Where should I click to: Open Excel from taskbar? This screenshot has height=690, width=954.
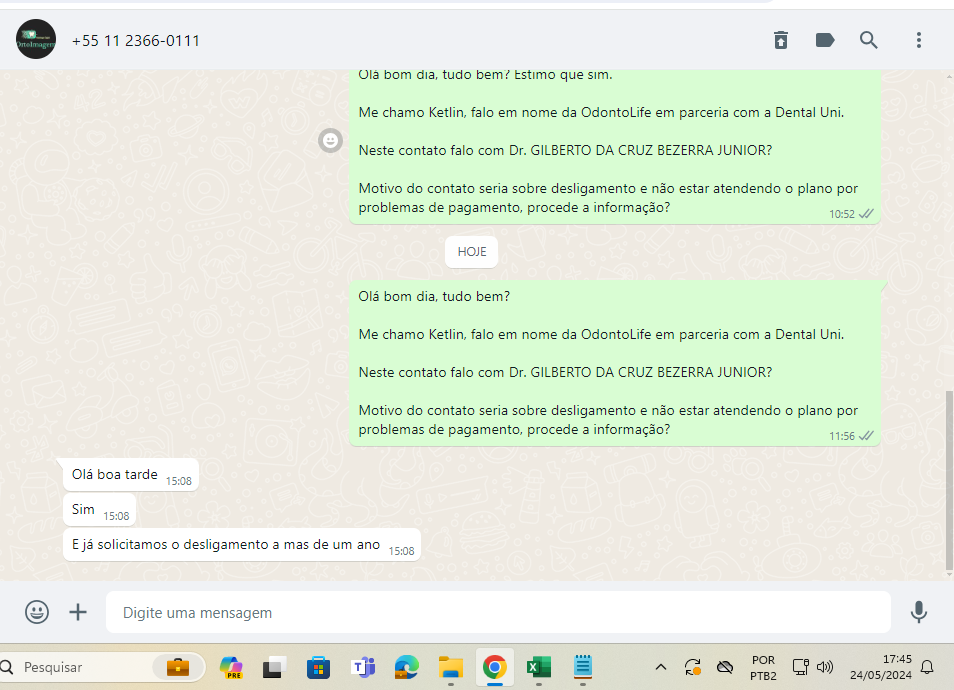coord(538,667)
